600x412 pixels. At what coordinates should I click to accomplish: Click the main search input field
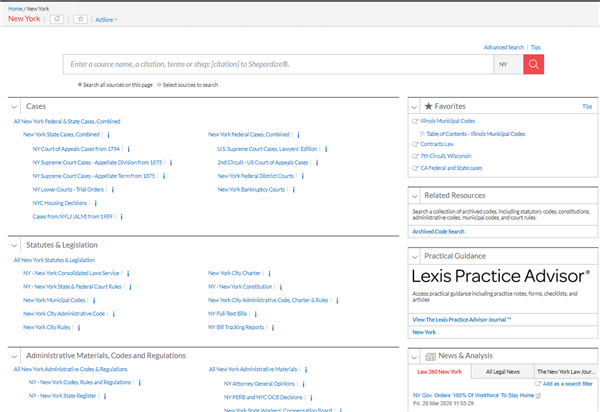[278, 64]
